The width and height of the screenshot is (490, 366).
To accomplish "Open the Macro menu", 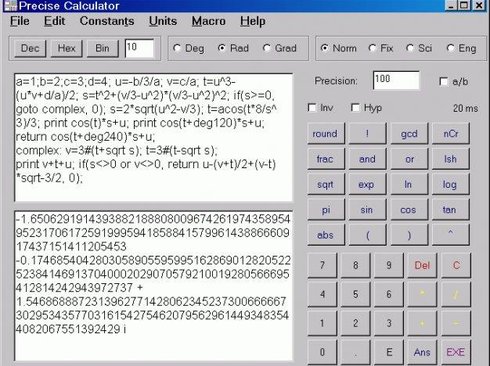I will (209, 21).
